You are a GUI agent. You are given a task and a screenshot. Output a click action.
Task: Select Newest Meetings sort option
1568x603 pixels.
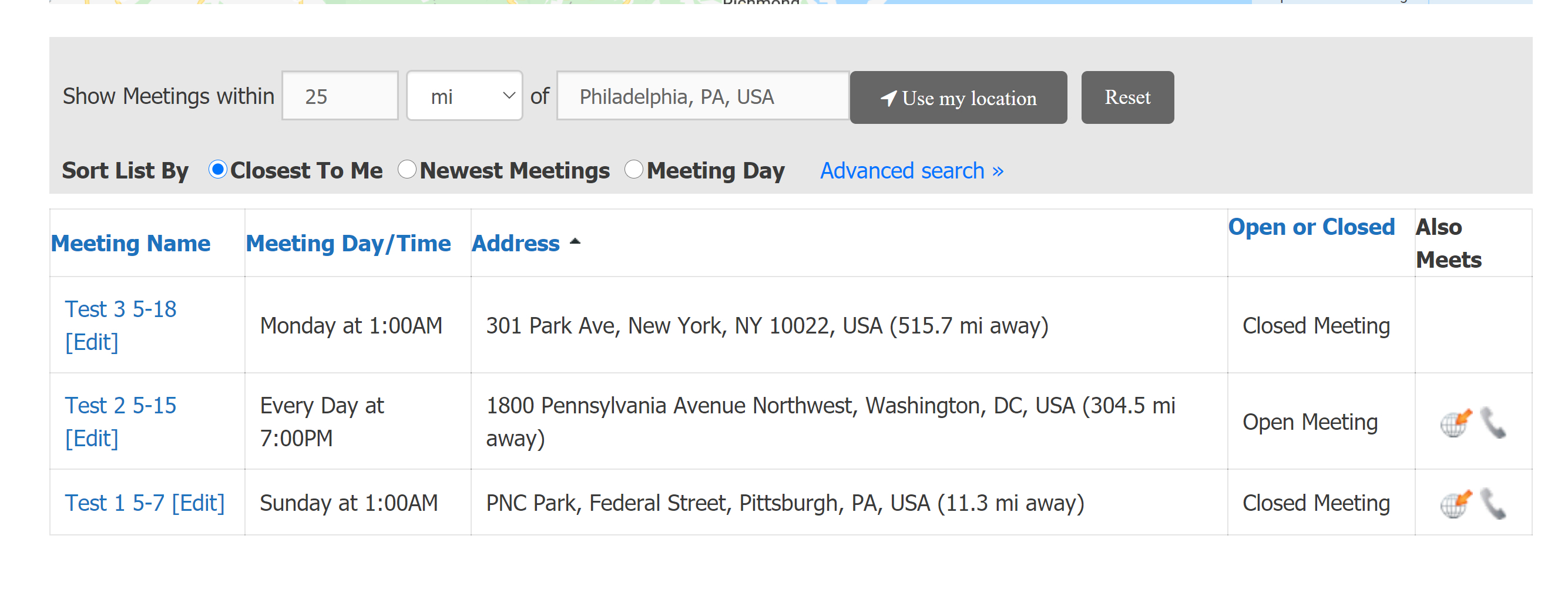pos(407,169)
